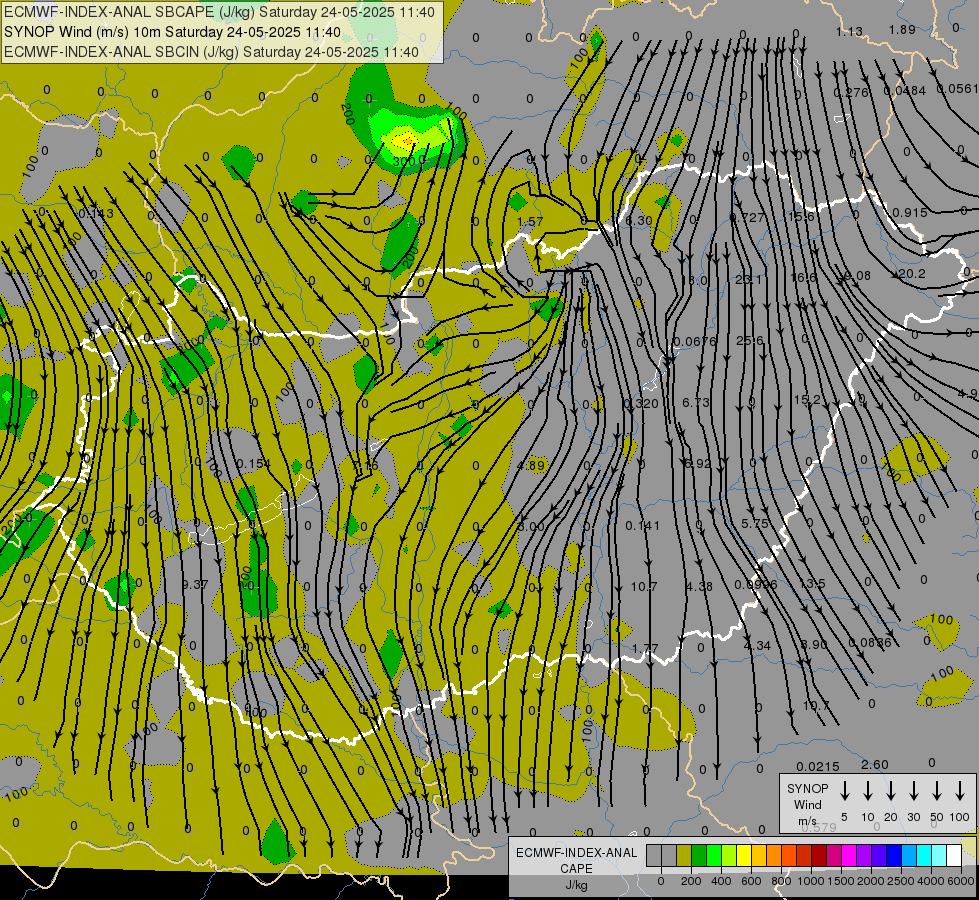This screenshot has width=979, height=900.
Task: Click the SYNOP Wind m/s legend label
Action: tap(807, 804)
